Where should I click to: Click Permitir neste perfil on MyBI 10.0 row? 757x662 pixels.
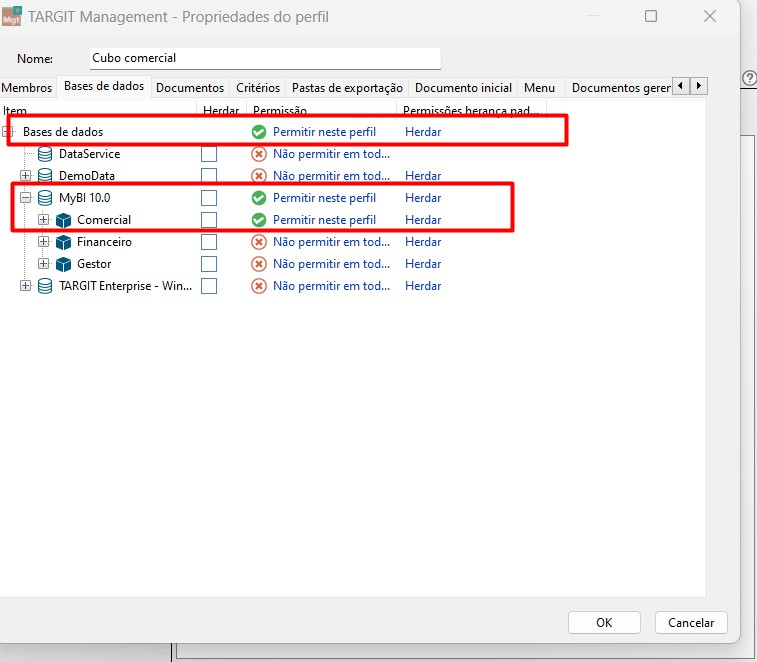tap(324, 197)
